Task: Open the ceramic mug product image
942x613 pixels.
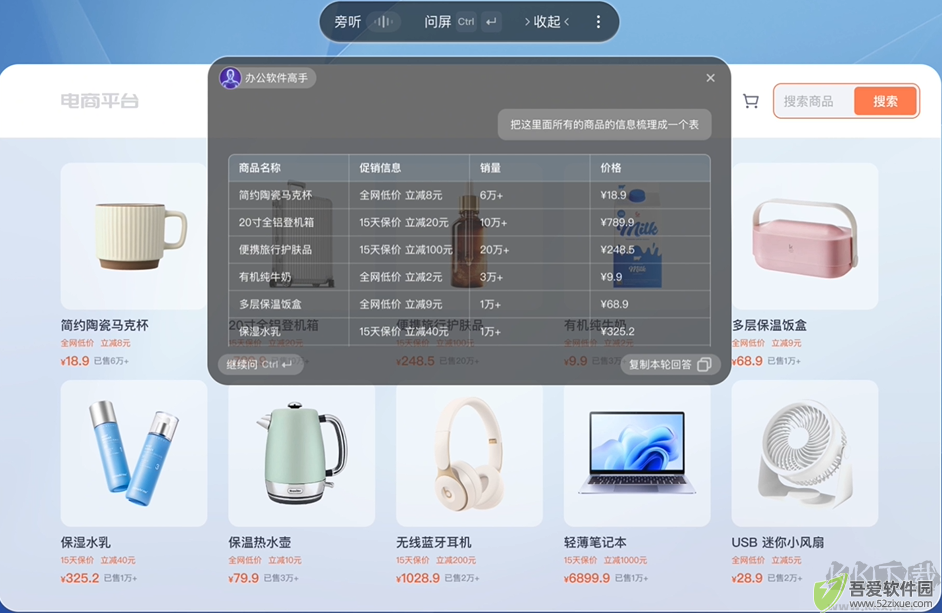Action: (133, 236)
